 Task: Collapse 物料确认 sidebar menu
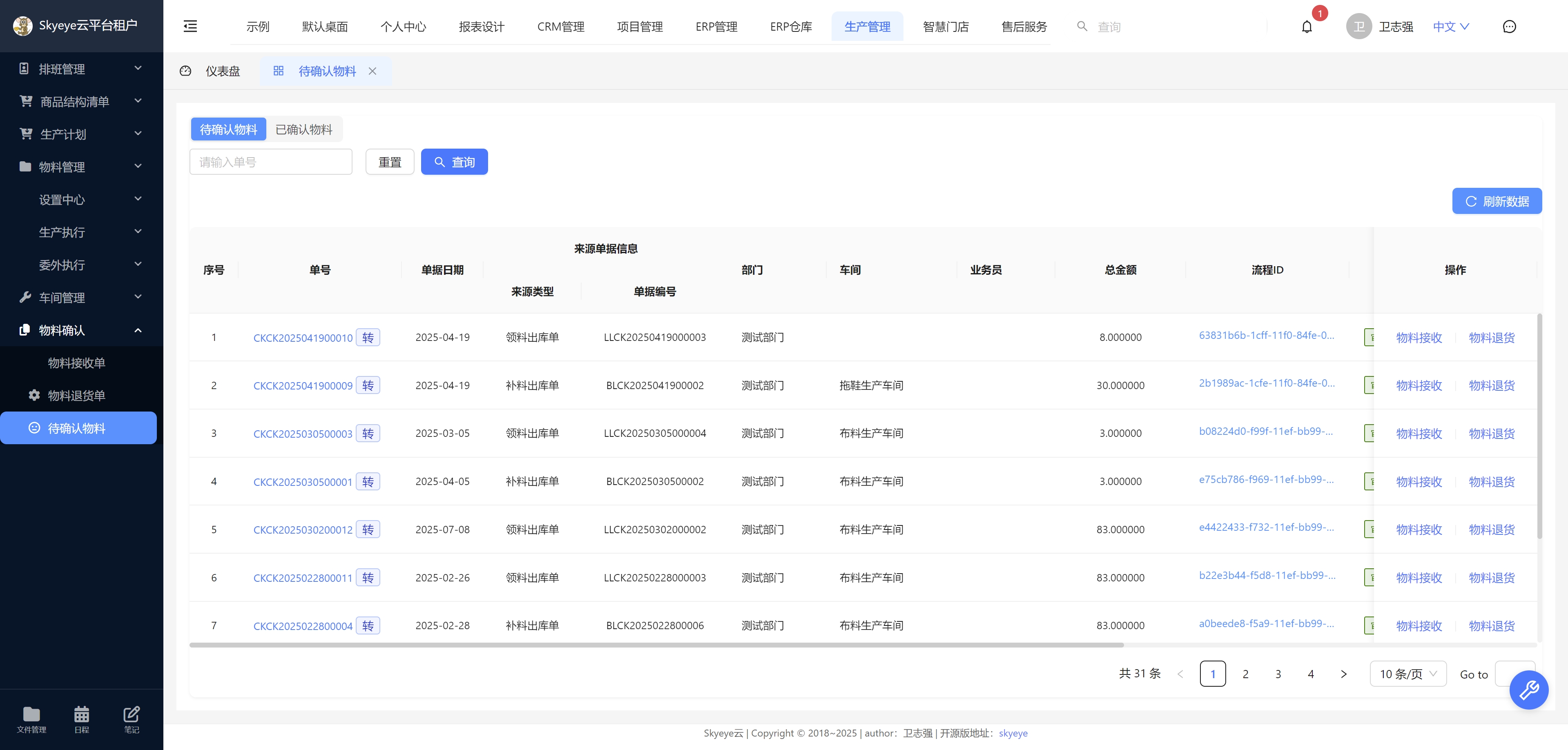(82, 330)
